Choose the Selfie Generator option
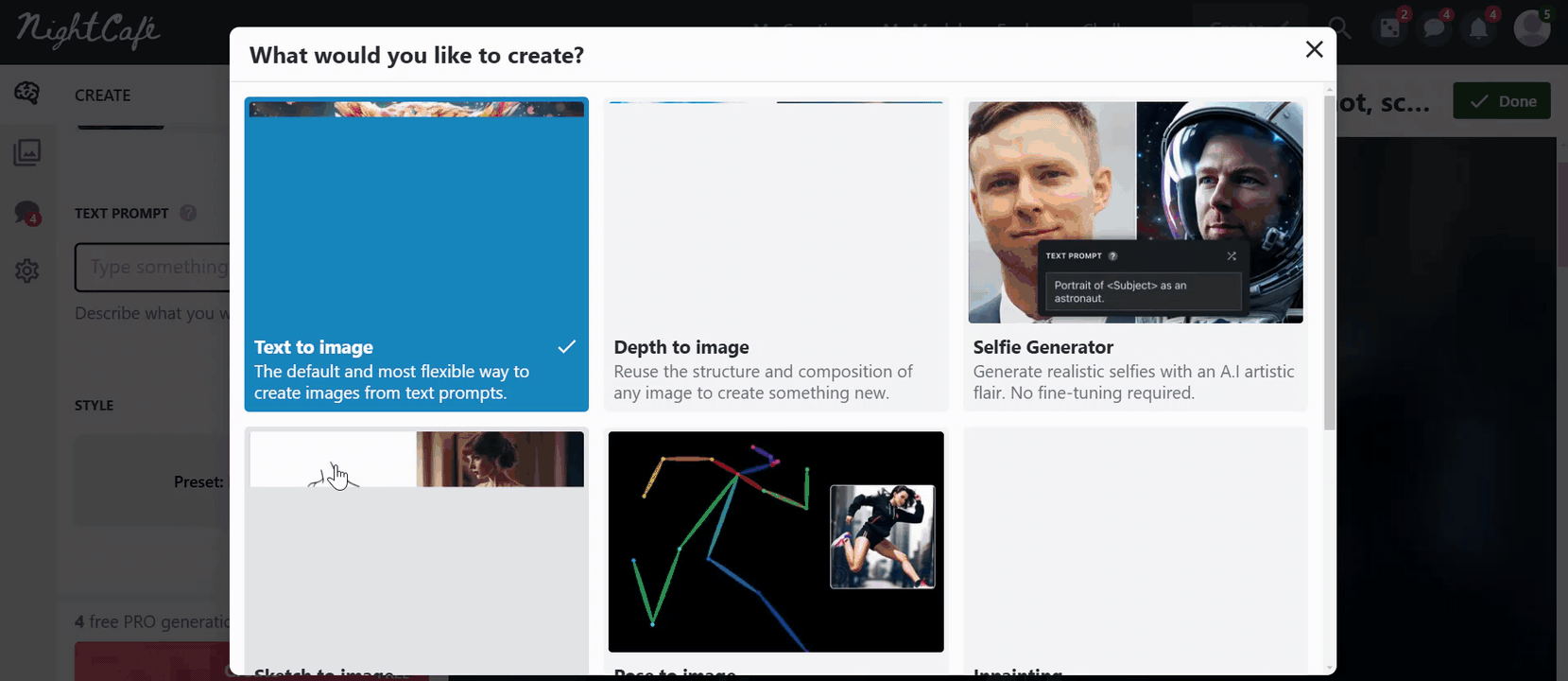 pos(1135,254)
